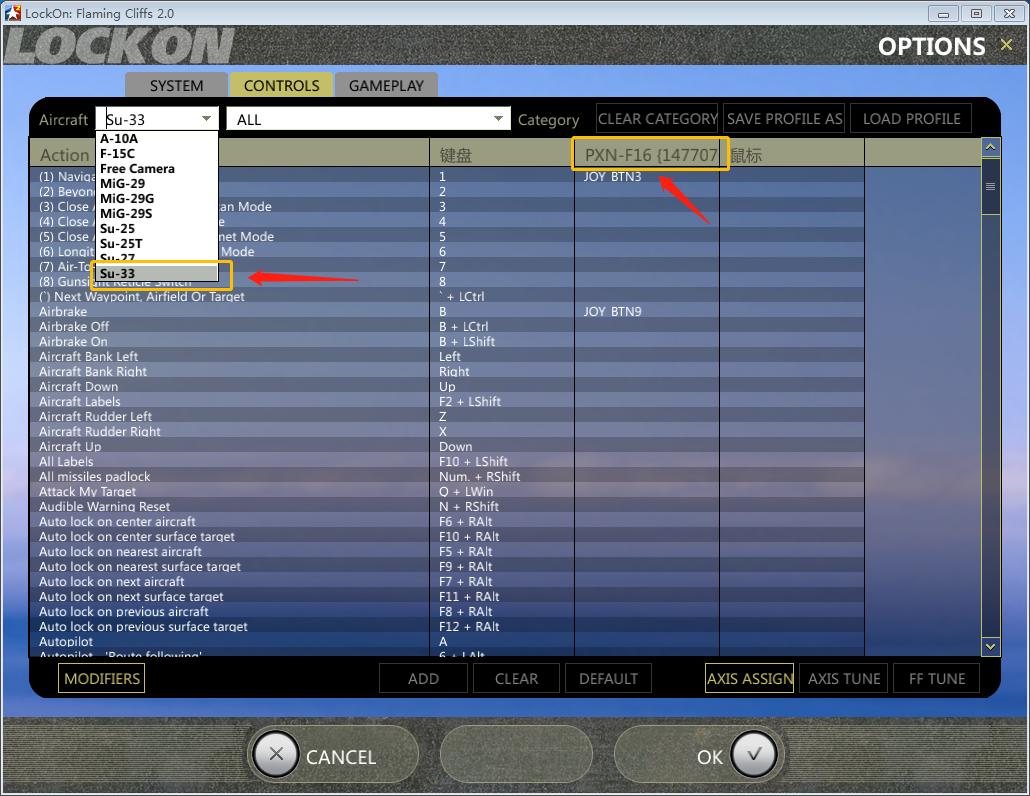Open LOAD PROFILE
Image resolution: width=1030 pixels, height=796 pixels.
(911, 119)
